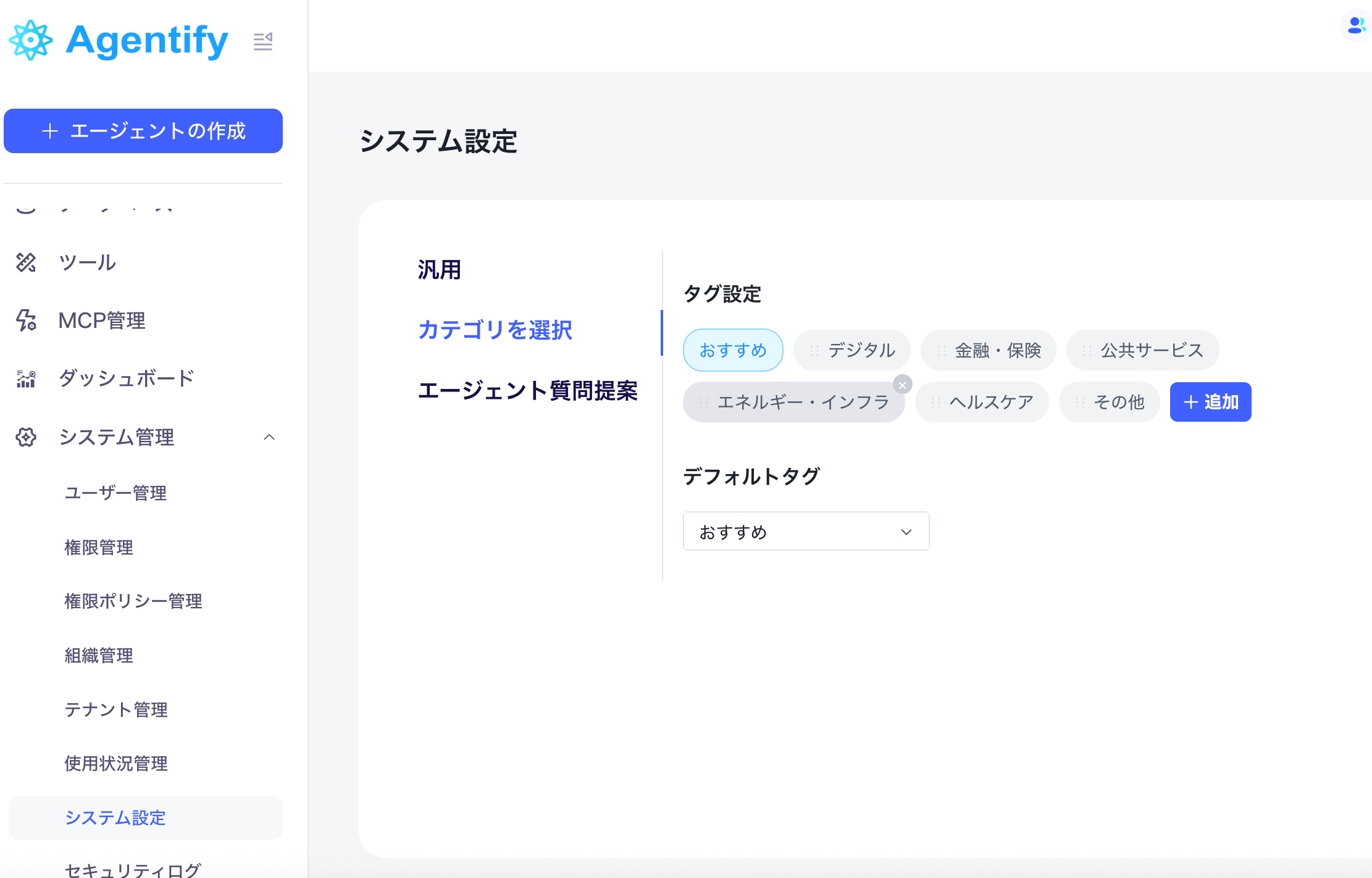Screen dimensions: 1372x878
Task: Collapse sidebar with the menu fold icon
Action: (262, 41)
